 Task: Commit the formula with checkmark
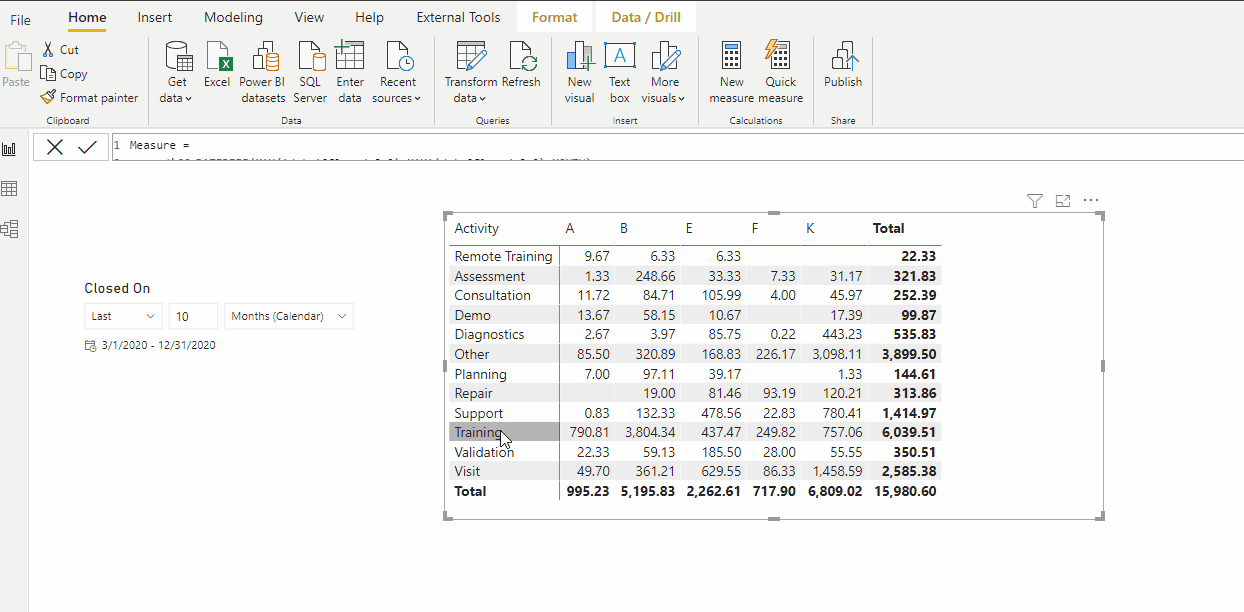(x=87, y=147)
